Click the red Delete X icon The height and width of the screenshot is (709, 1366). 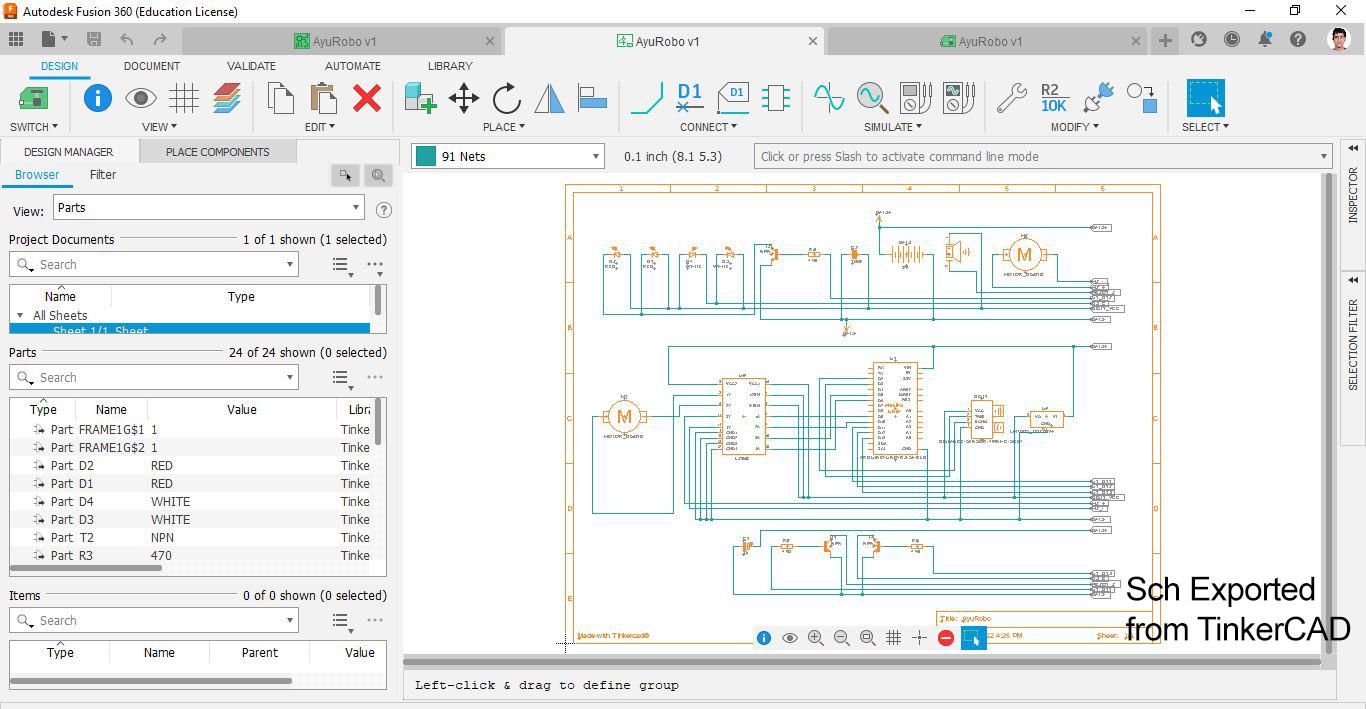(367, 98)
